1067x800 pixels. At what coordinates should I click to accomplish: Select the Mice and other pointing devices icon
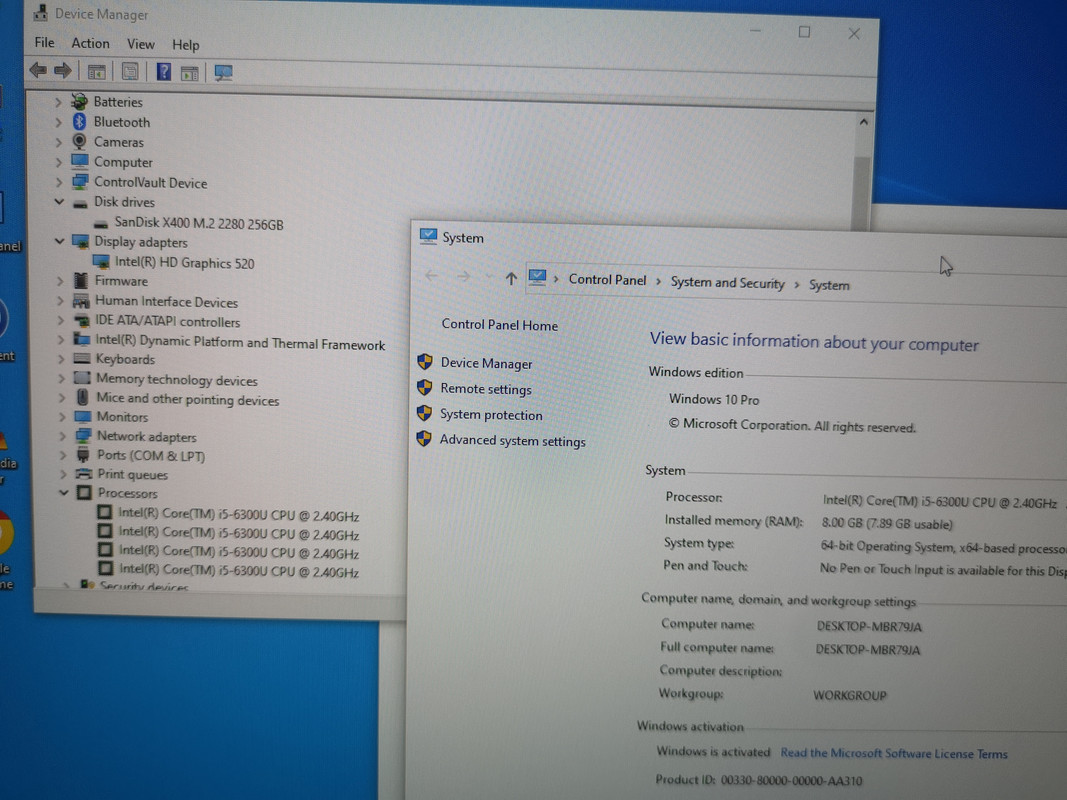pyautogui.click(x=82, y=397)
